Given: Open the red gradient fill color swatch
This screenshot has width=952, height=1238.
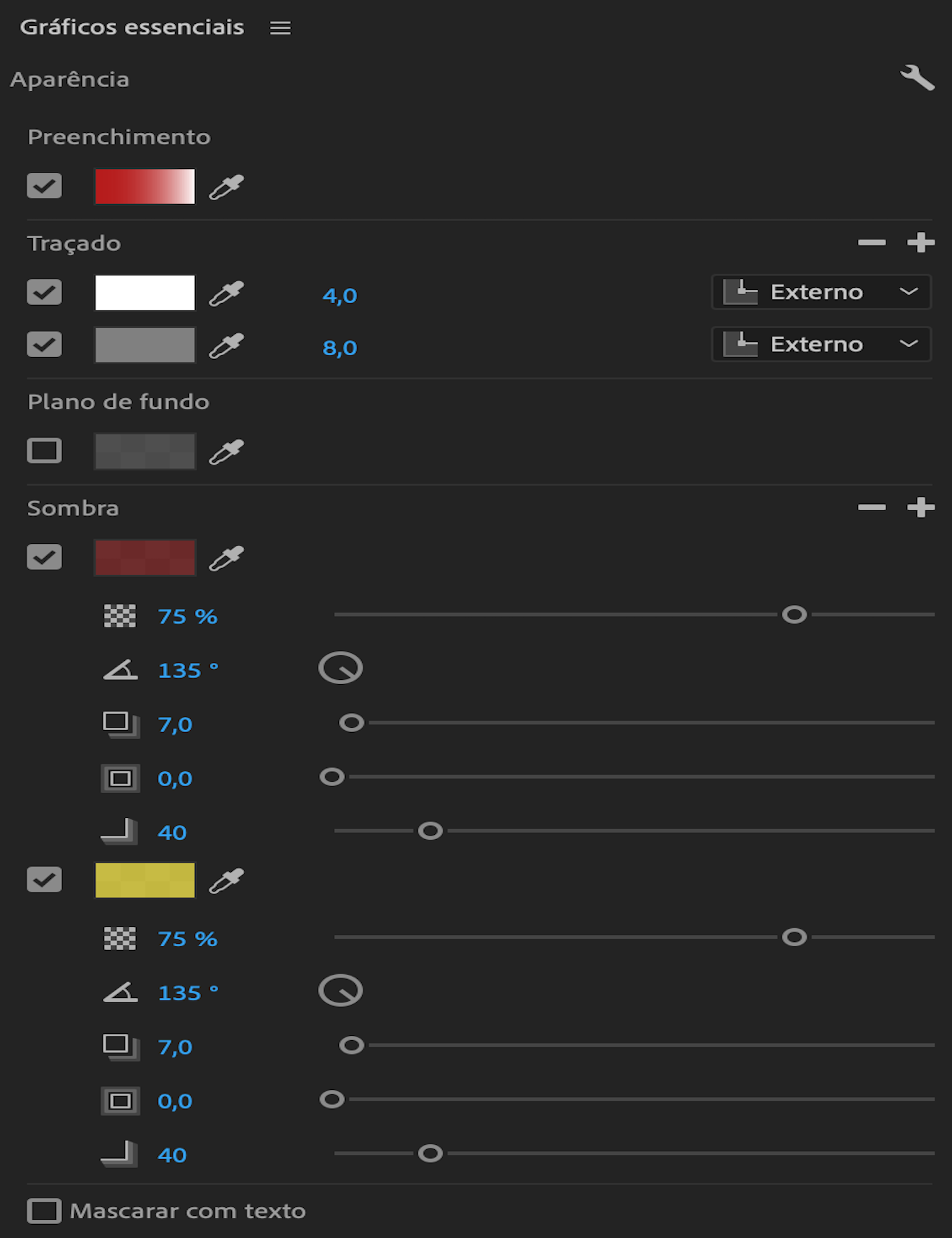Looking at the screenshot, I should coord(145,186).
